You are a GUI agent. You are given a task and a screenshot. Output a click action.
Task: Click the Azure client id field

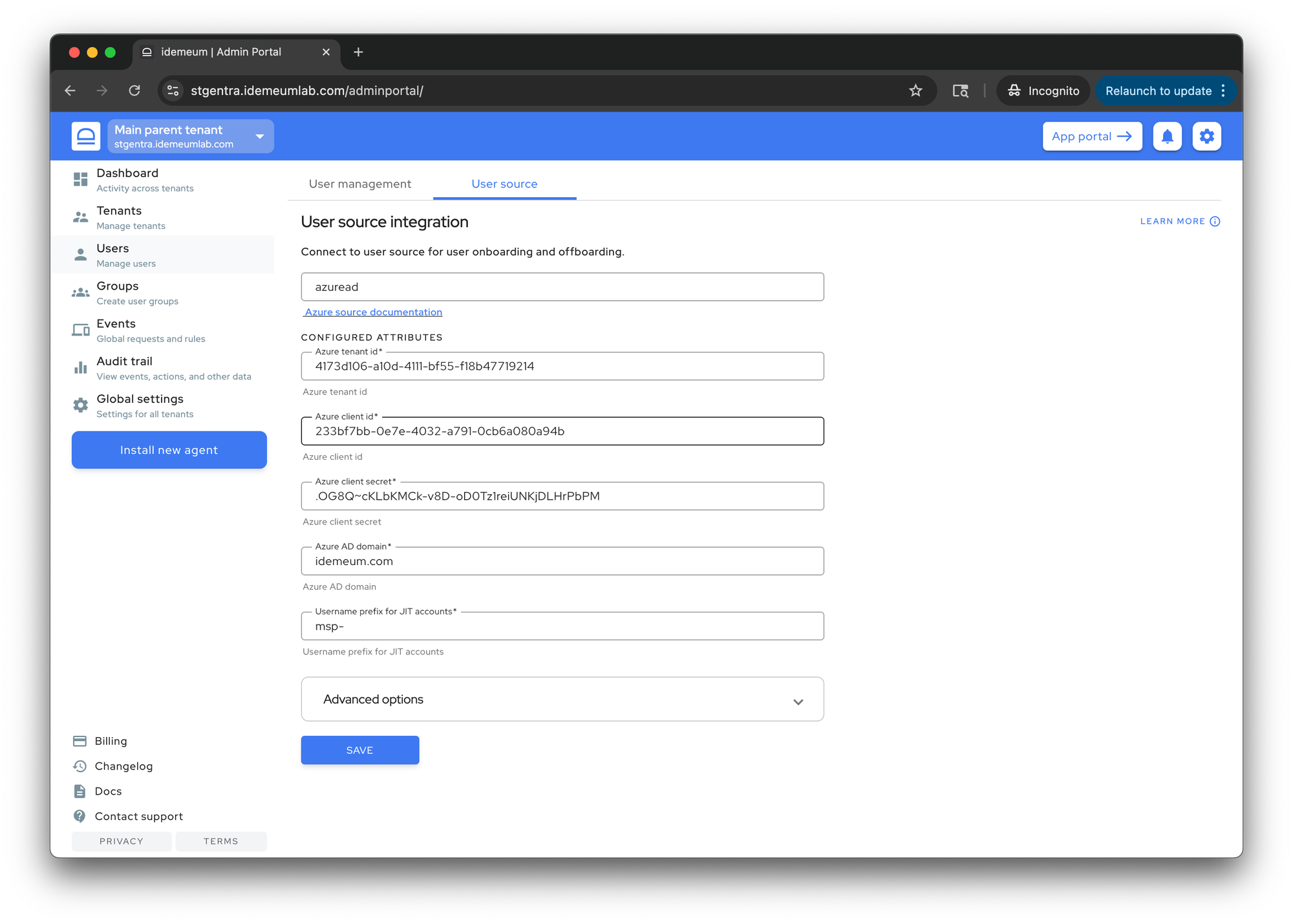[x=562, y=431]
